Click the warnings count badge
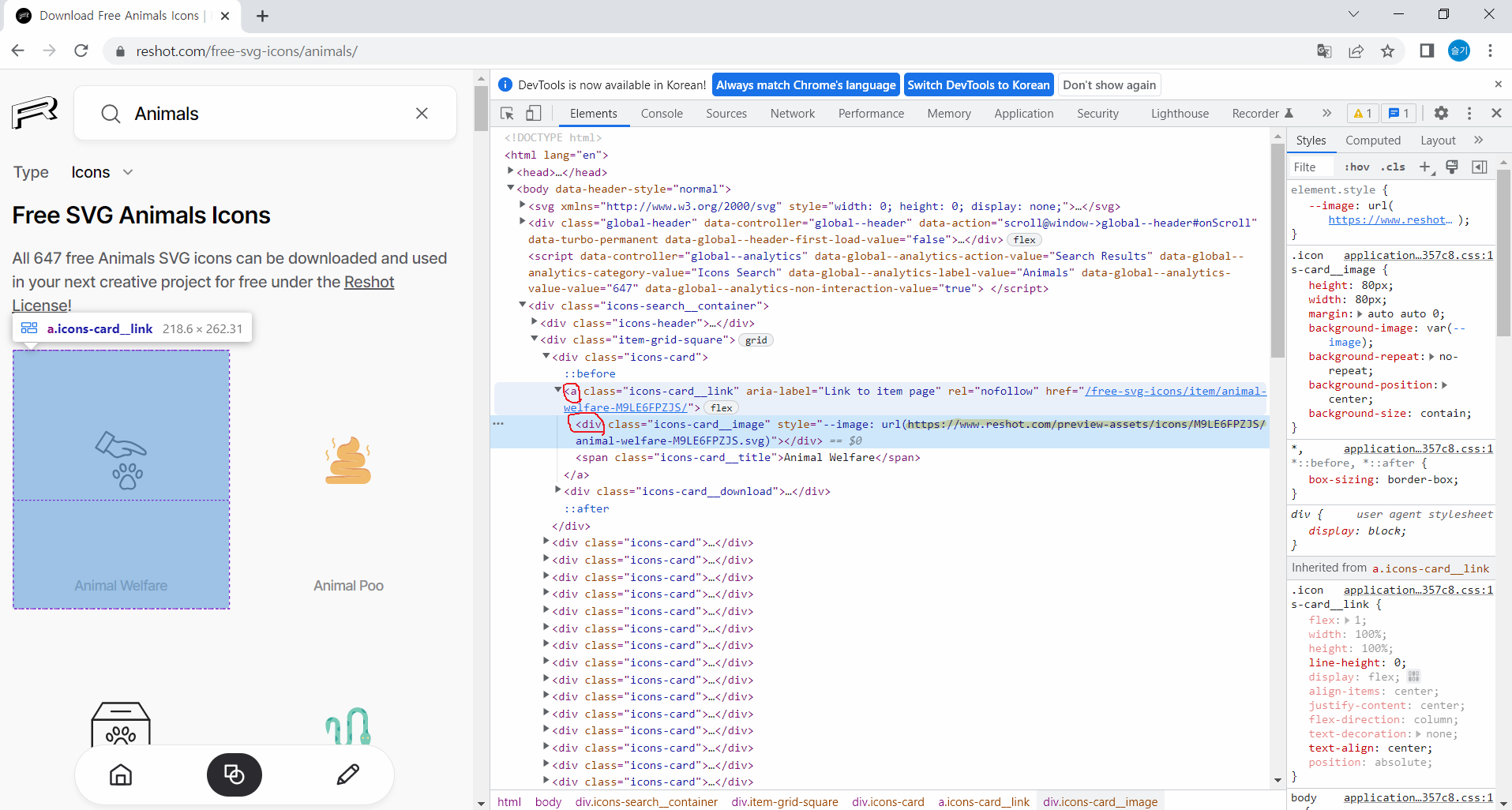 pyautogui.click(x=1363, y=113)
